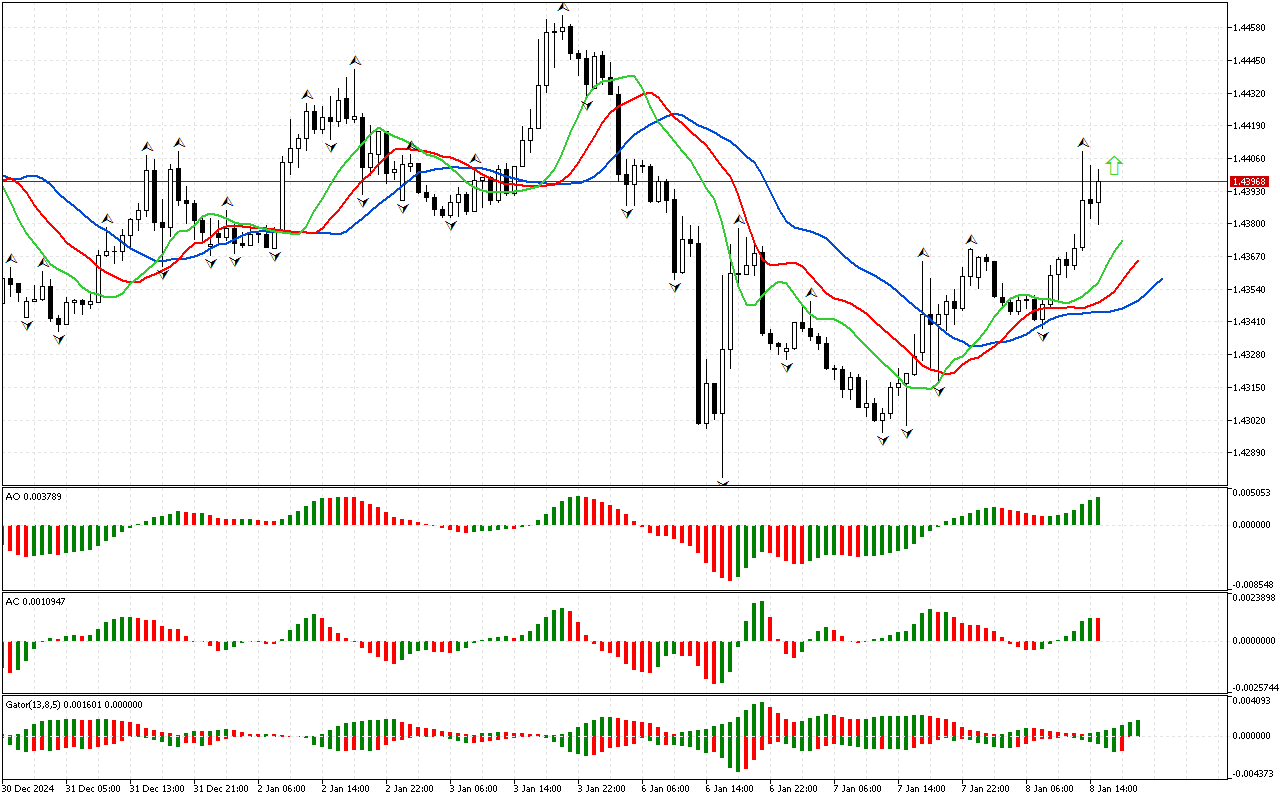Click the 1.44060 price level
Image resolution: width=1280 pixels, height=800 pixels.
pos(1250,159)
